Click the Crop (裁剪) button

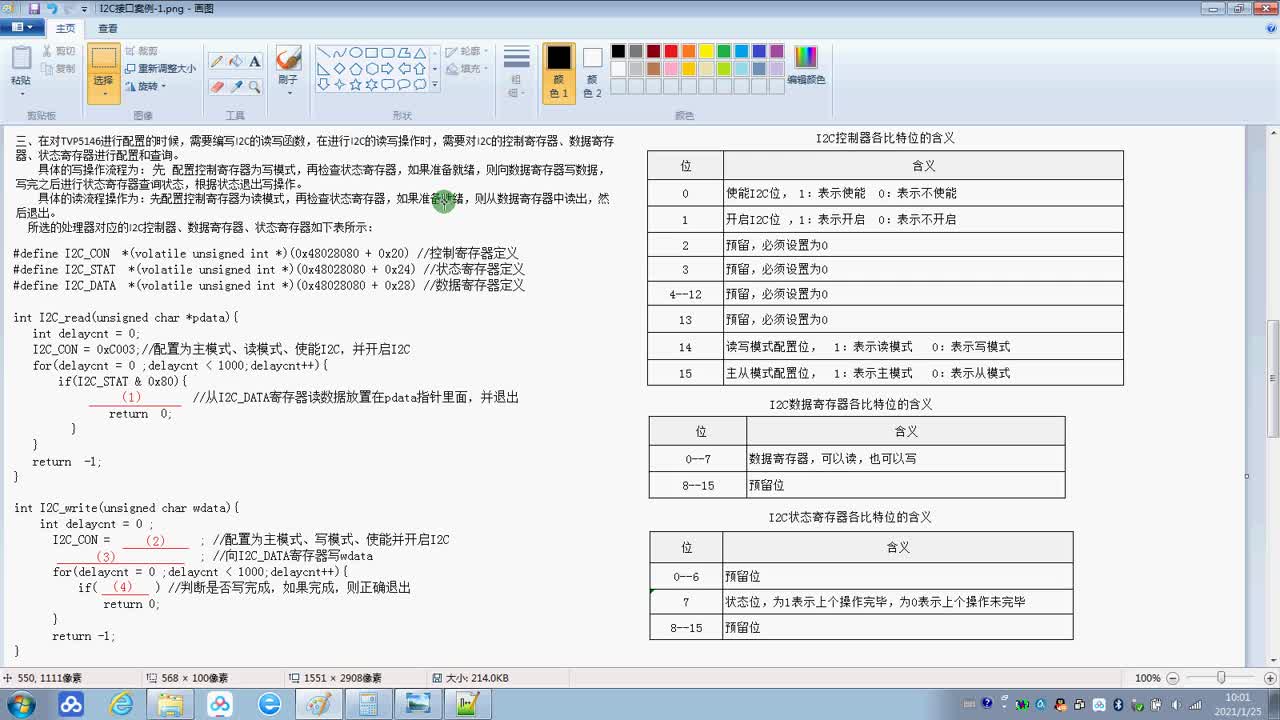[x=142, y=51]
